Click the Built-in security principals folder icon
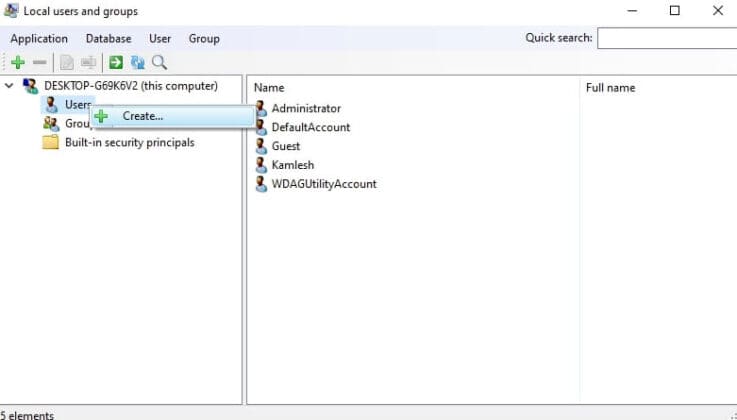Image resolution: width=737 pixels, height=420 pixels. (x=50, y=142)
